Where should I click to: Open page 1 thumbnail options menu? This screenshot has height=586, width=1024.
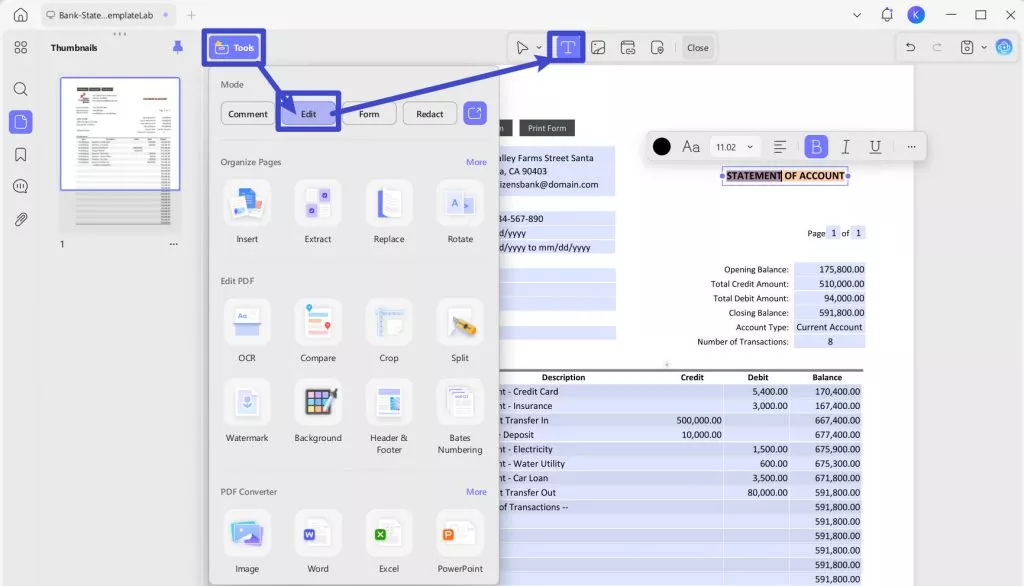coord(174,244)
